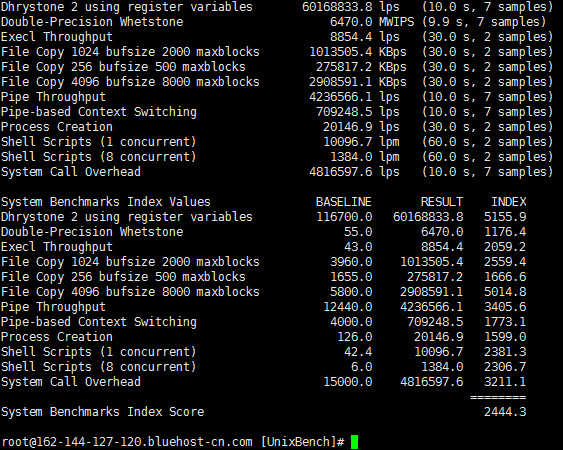Screen dimensions: 563x450
Task: Click the shell prompt root@162-144-127-120.bluehost-cn.com
Action: pyautogui.click(x=127, y=442)
